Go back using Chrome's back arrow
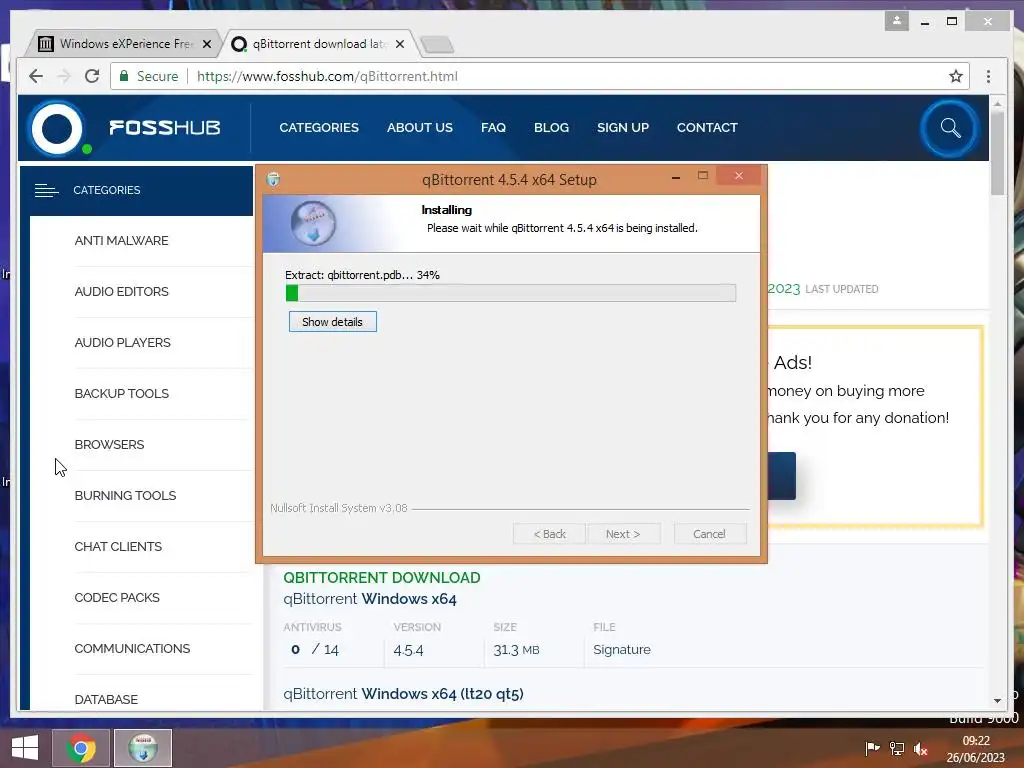 36,76
